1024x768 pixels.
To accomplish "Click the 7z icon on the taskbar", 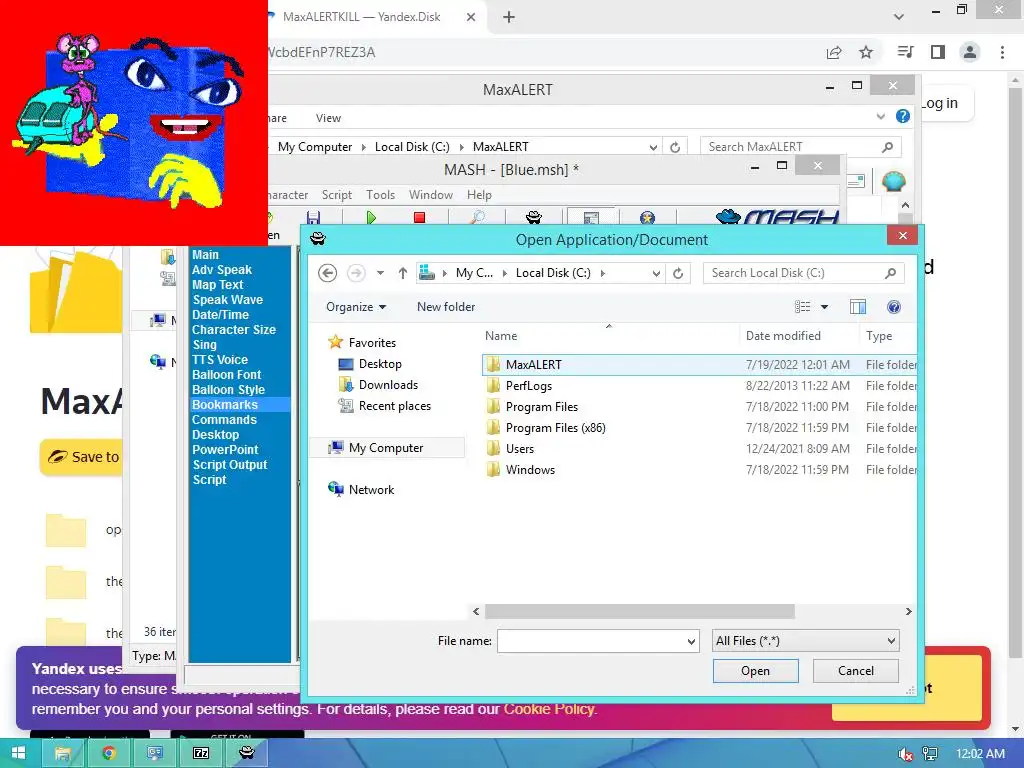I will coord(201,754).
